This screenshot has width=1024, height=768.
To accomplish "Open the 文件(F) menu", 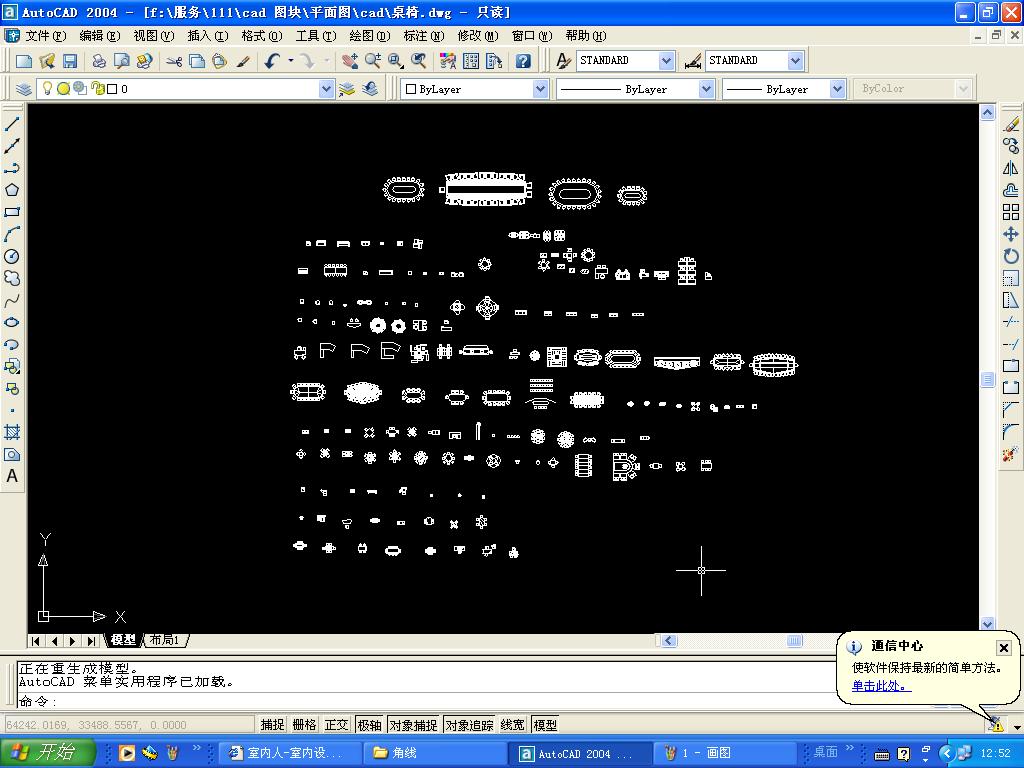I will pos(45,36).
